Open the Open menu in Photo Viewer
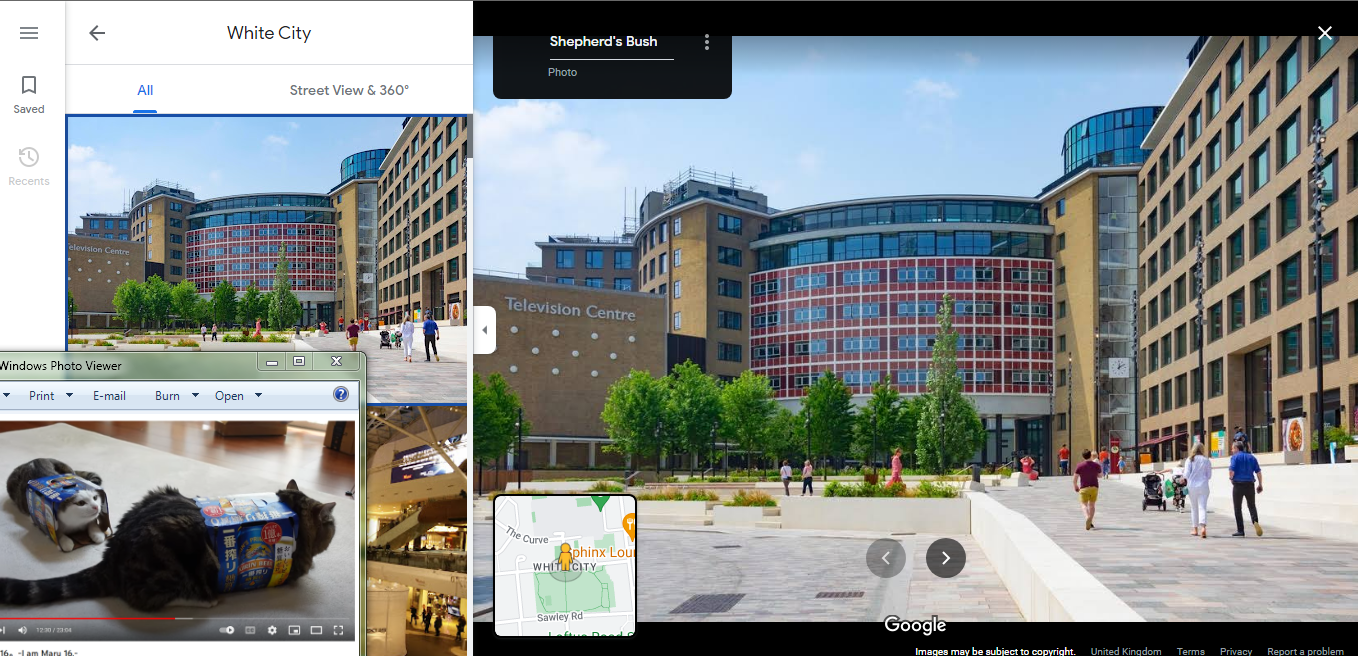Image resolution: width=1358 pixels, height=656 pixels. pyautogui.click(x=229, y=396)
